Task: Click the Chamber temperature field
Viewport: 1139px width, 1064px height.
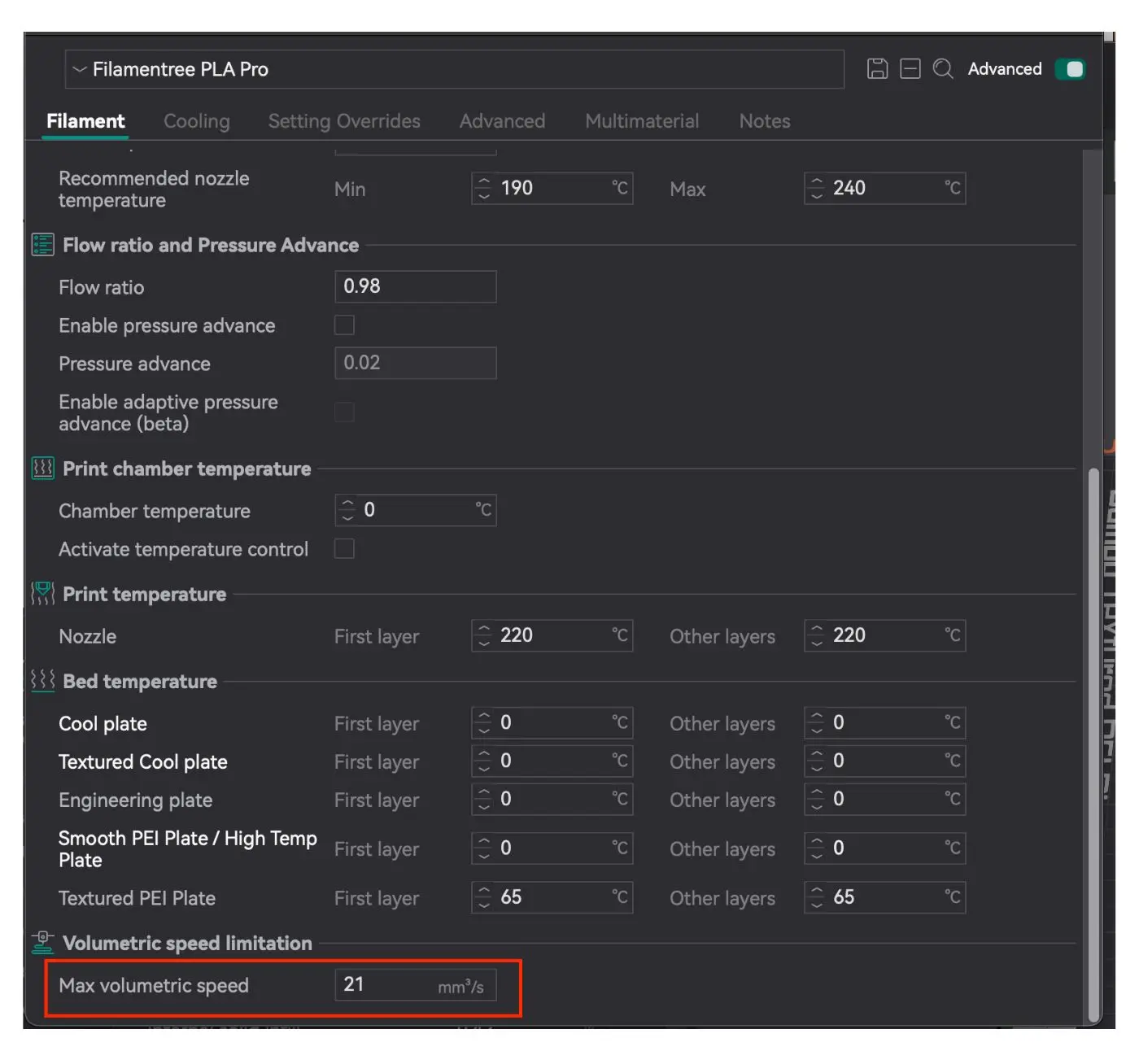Action: point(416,510)
